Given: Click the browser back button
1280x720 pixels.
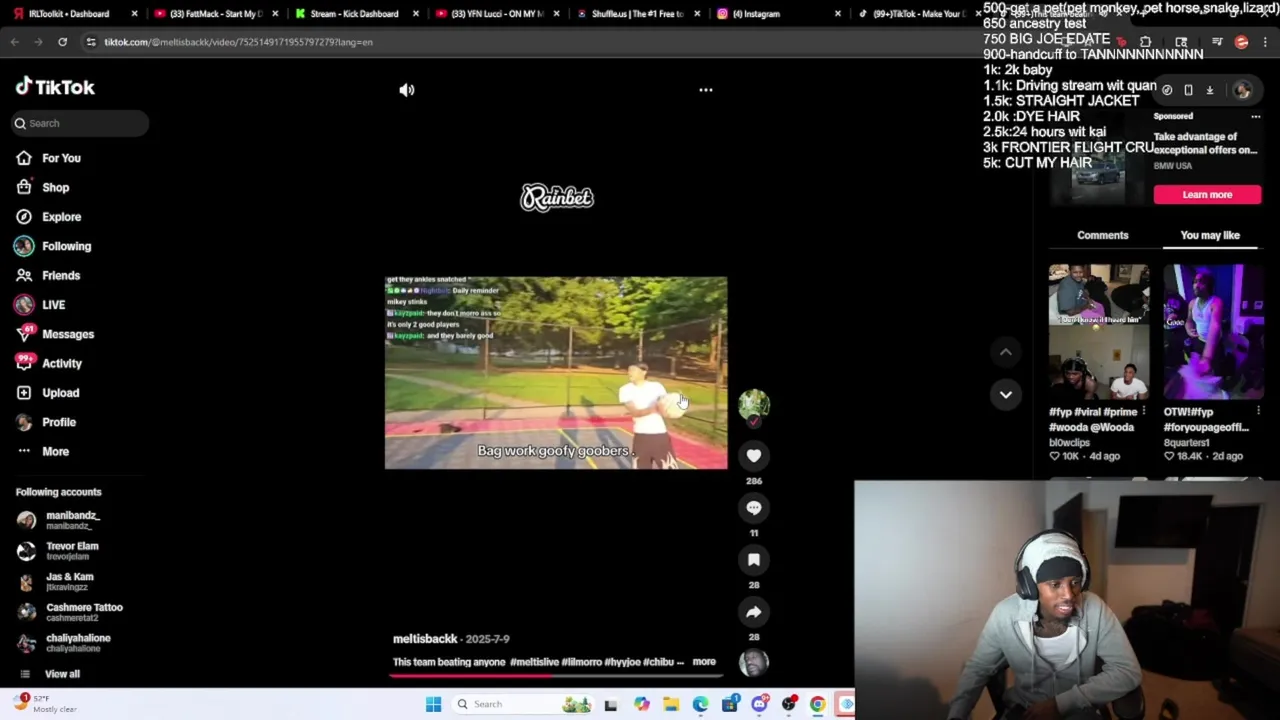Looking at the screenshot, I should (x=14, y=42).
